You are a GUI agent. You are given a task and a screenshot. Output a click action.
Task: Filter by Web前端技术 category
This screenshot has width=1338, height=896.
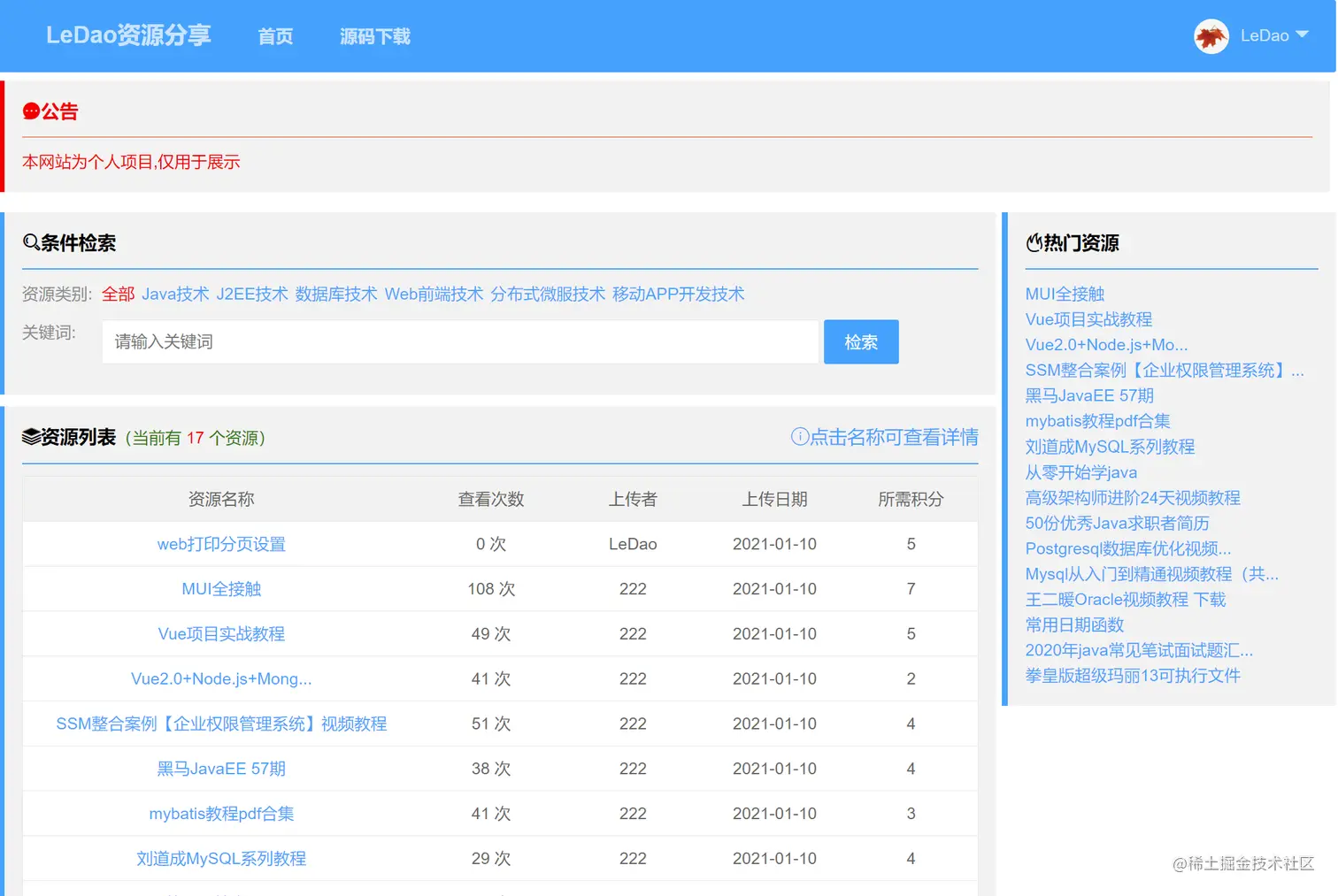[x=434, y=294]
